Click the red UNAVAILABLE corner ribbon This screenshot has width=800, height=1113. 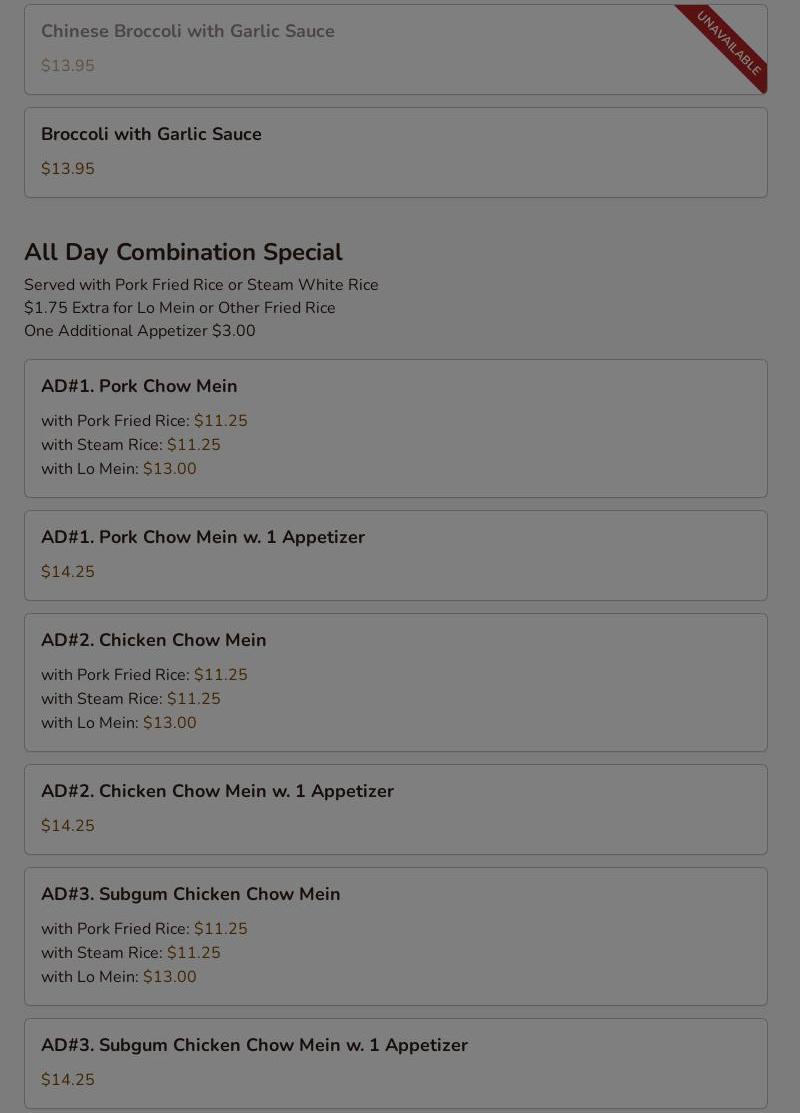click(x=730, y=43)
